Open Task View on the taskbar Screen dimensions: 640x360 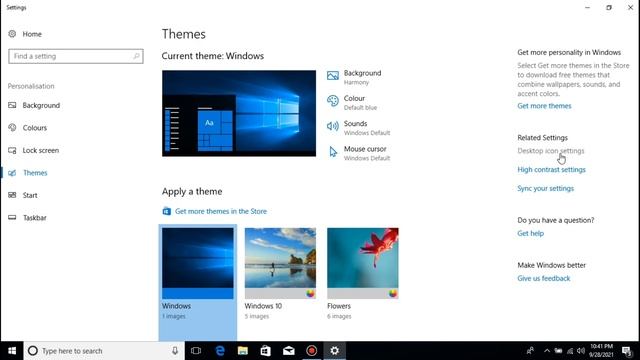point(196,351)
